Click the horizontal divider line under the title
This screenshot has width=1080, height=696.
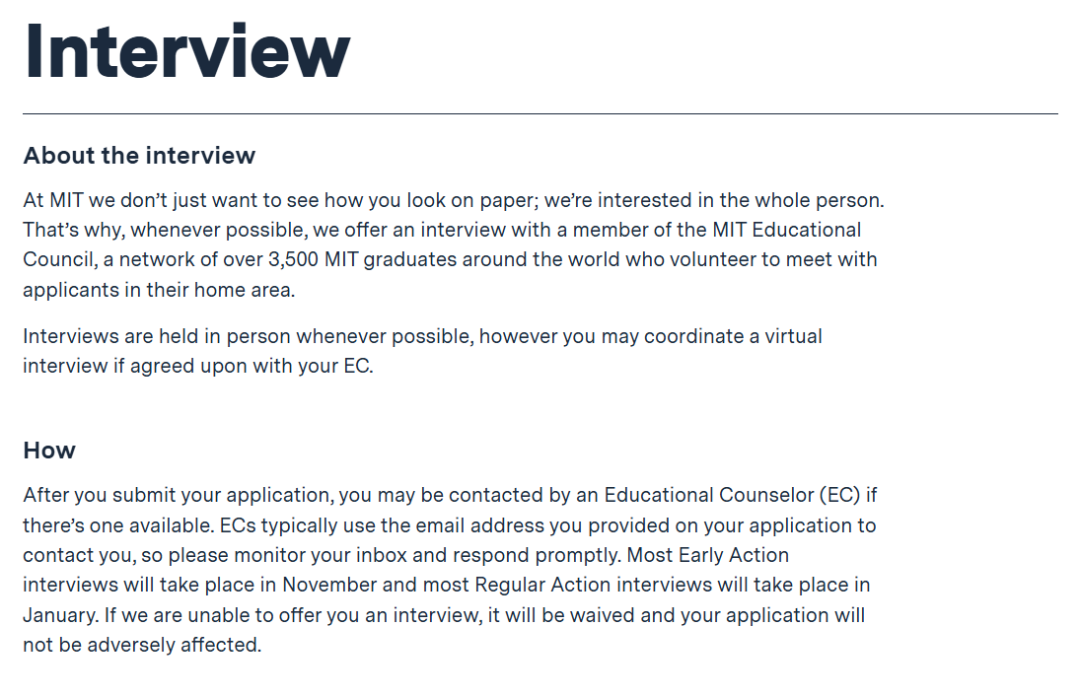[540, 114]
